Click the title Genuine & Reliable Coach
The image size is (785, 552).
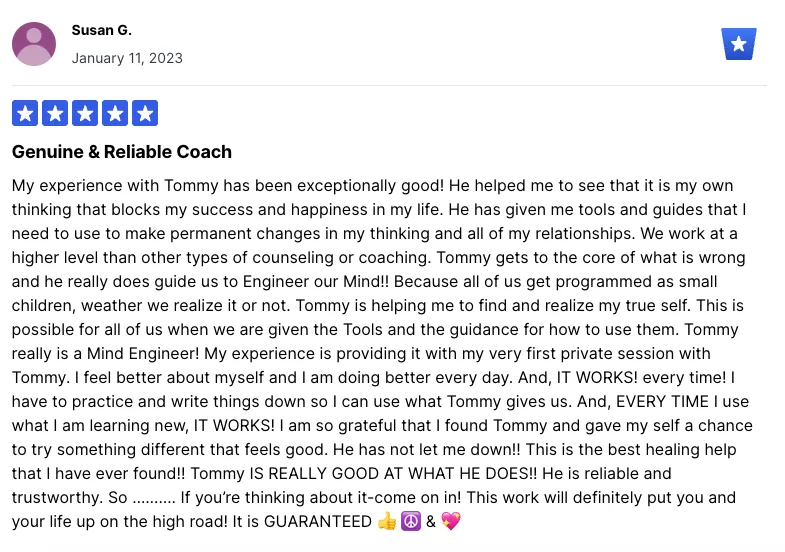tap(122, 152)
